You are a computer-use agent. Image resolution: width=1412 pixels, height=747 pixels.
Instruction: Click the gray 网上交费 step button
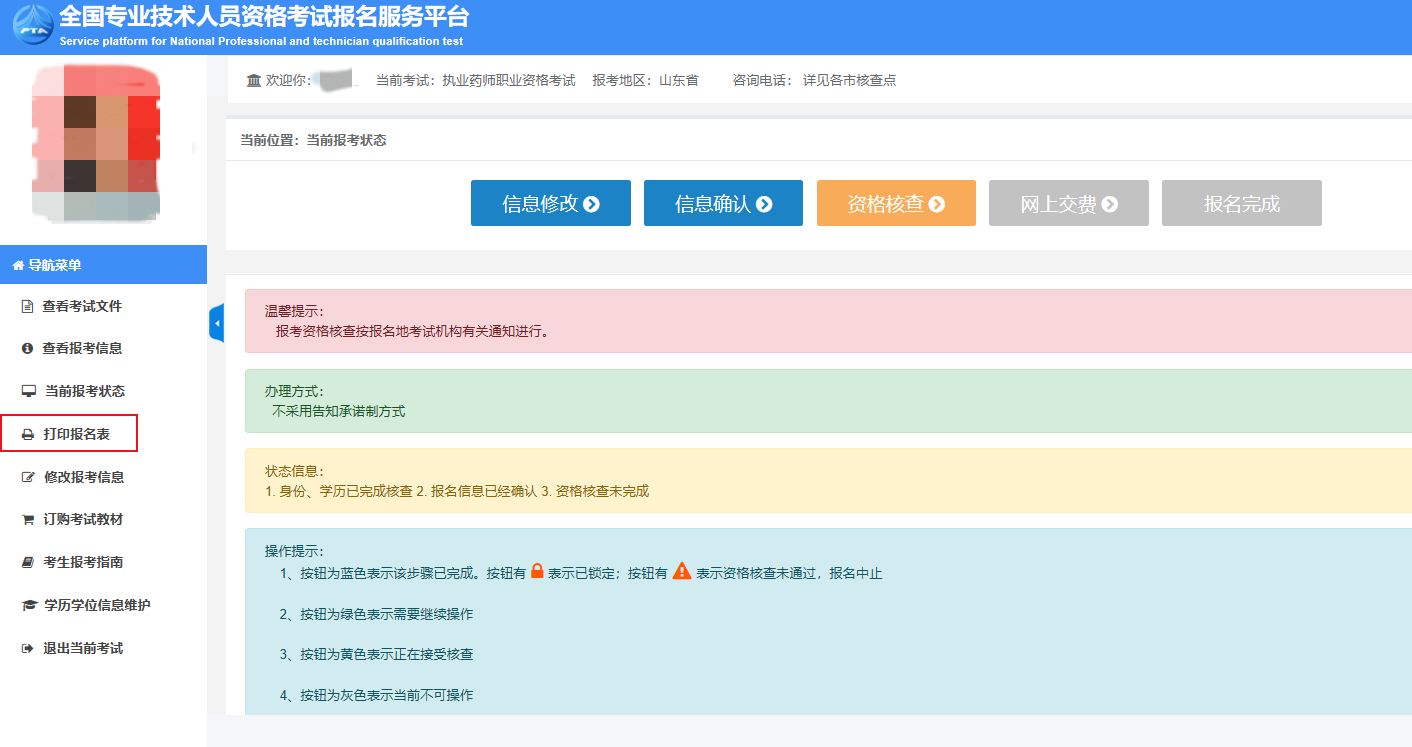pyautogui.click(x=1068, y=203)
